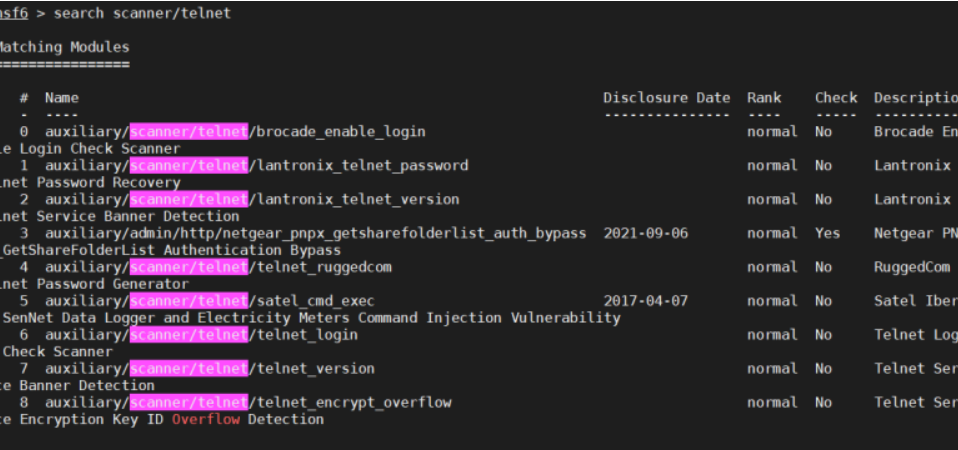This screenshot has height=450, width=958.
Task: Click the Matching Modules heading
Action: point(65,47)
